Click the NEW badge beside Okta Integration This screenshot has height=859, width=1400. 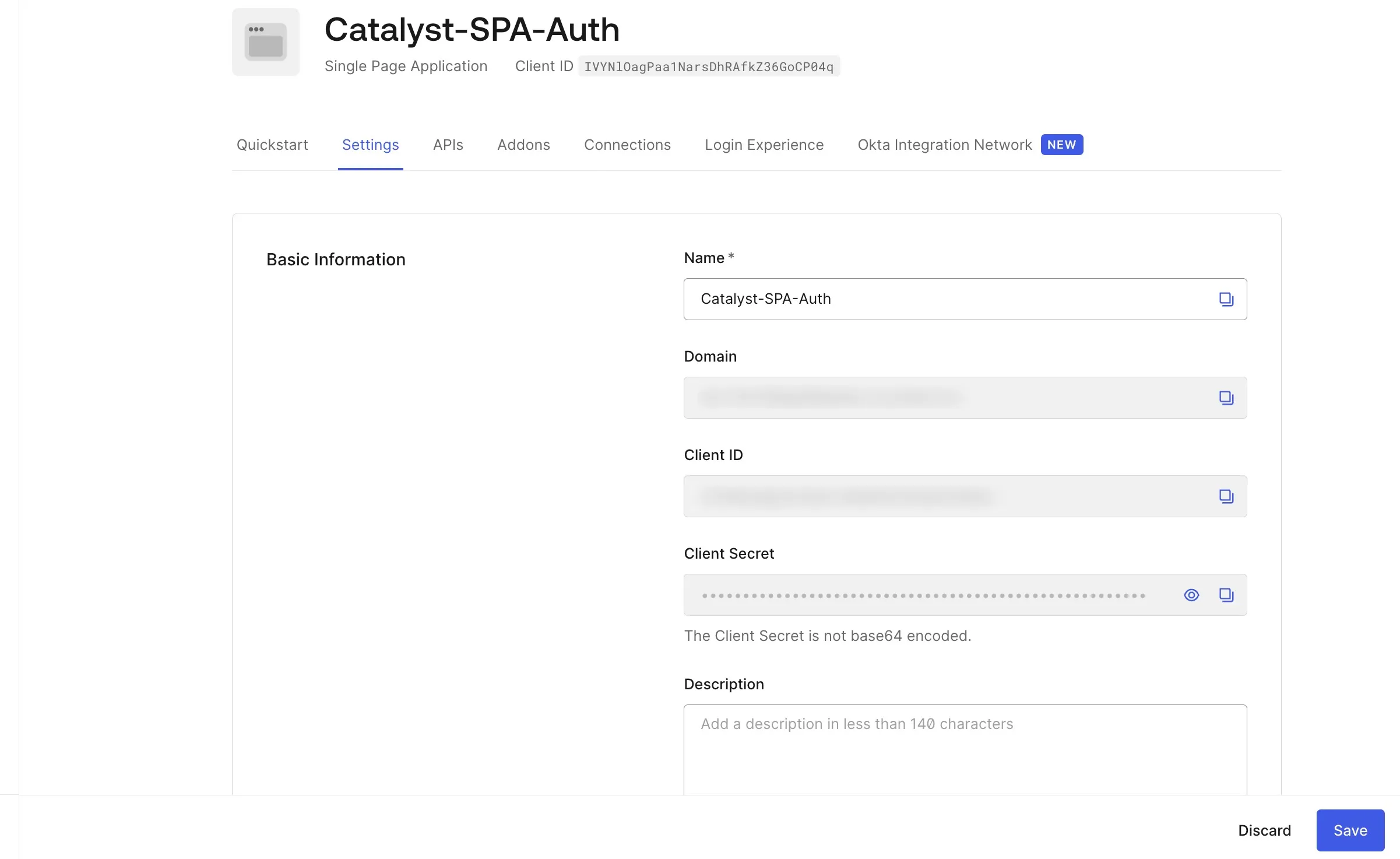coord(1061,145)
